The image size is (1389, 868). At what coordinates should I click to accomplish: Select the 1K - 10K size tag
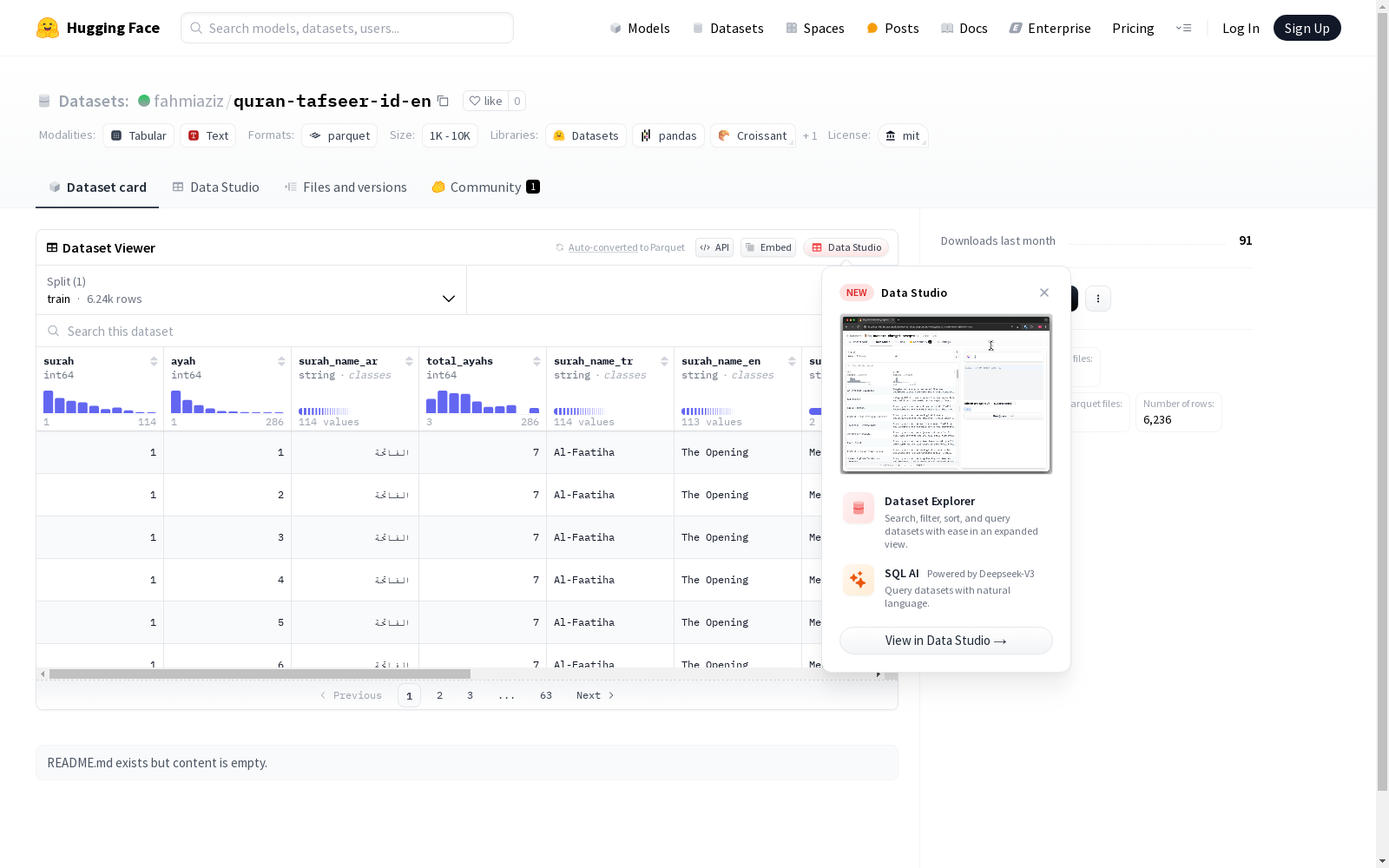coord(450,135)
